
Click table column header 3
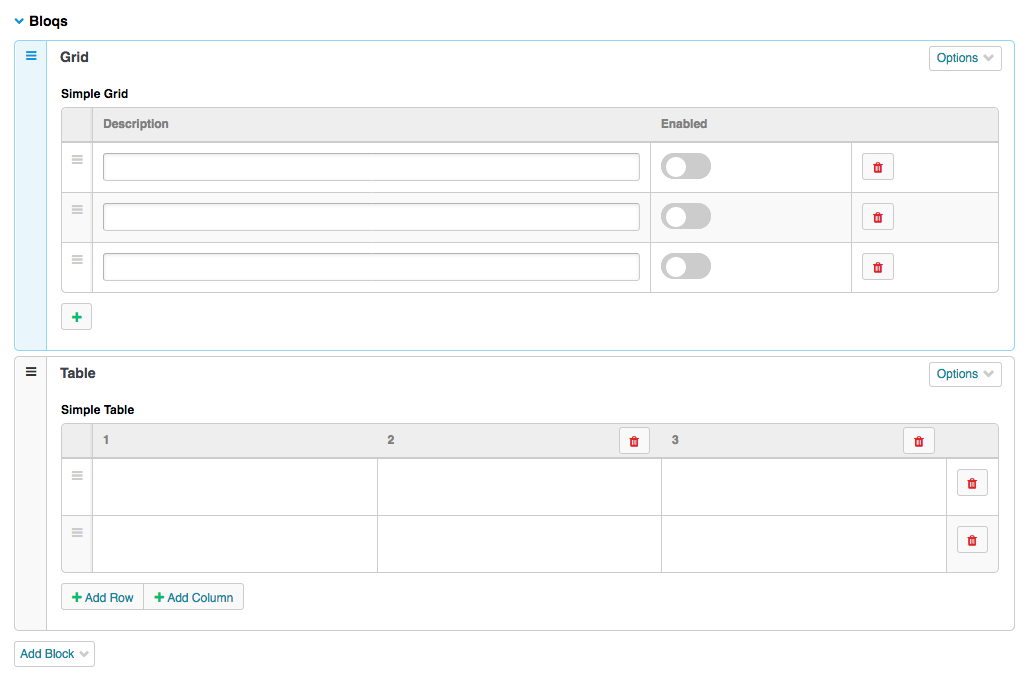[675, 439]
